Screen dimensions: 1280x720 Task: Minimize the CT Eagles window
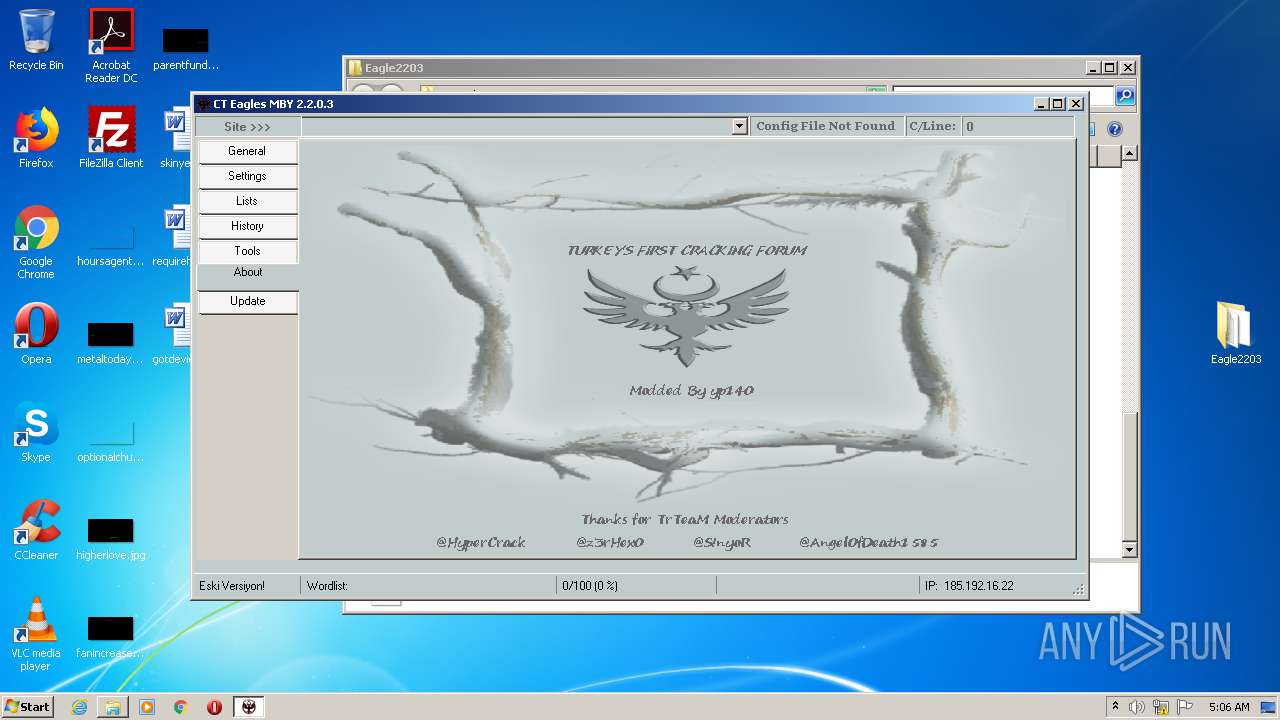1041,104
